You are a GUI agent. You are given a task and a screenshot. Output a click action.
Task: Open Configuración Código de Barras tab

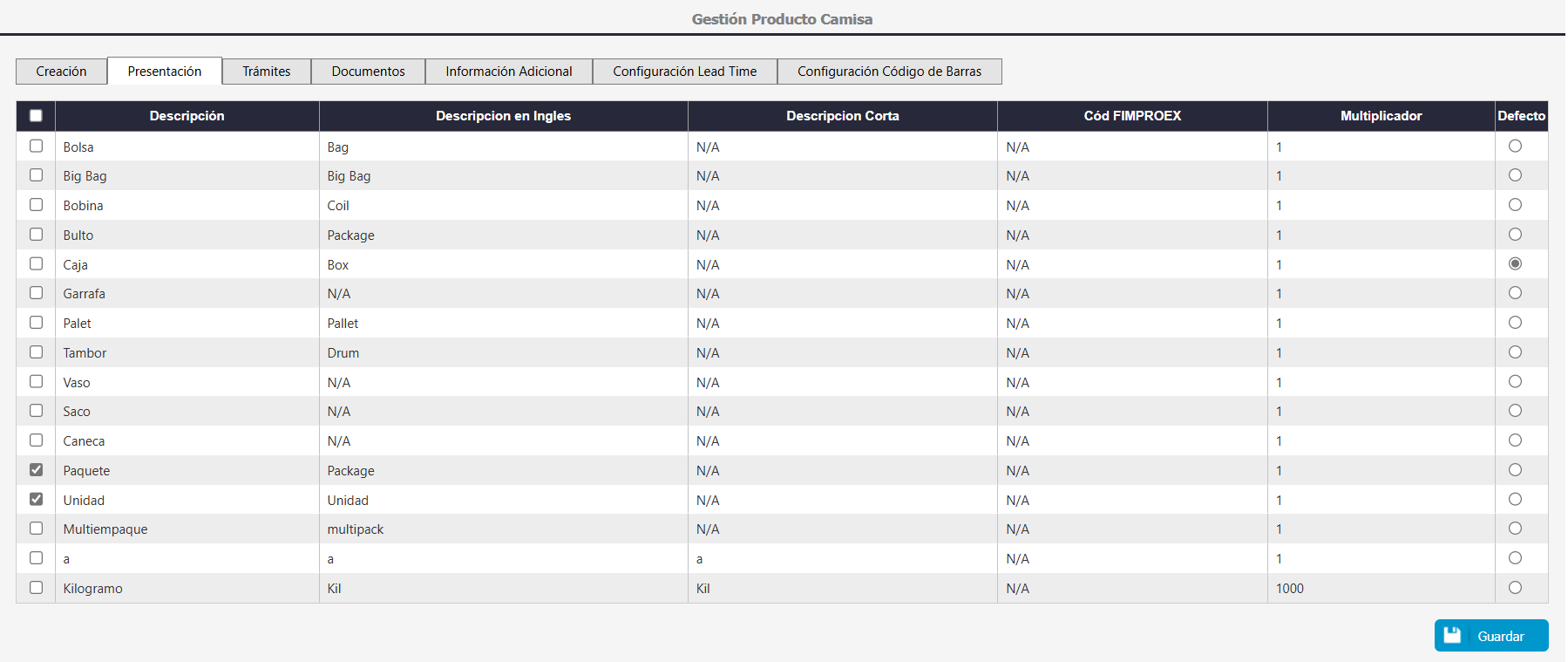[889, 72]
